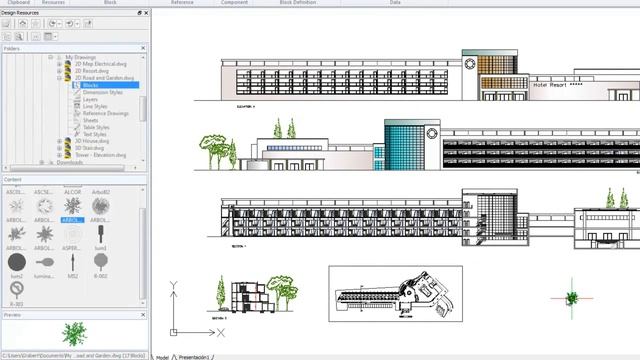
Task: Open the Sheets tree item
Action: (90, 120)
